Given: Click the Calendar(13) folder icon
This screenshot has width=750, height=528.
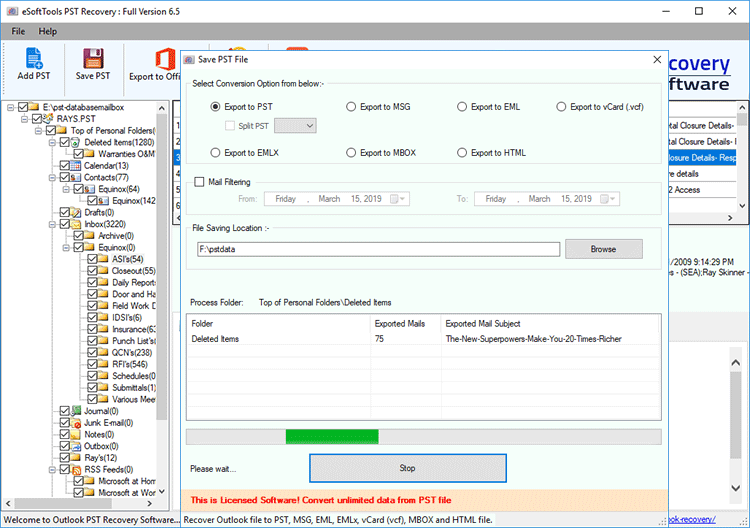Looking at the screenshot, I should [76, 166].
